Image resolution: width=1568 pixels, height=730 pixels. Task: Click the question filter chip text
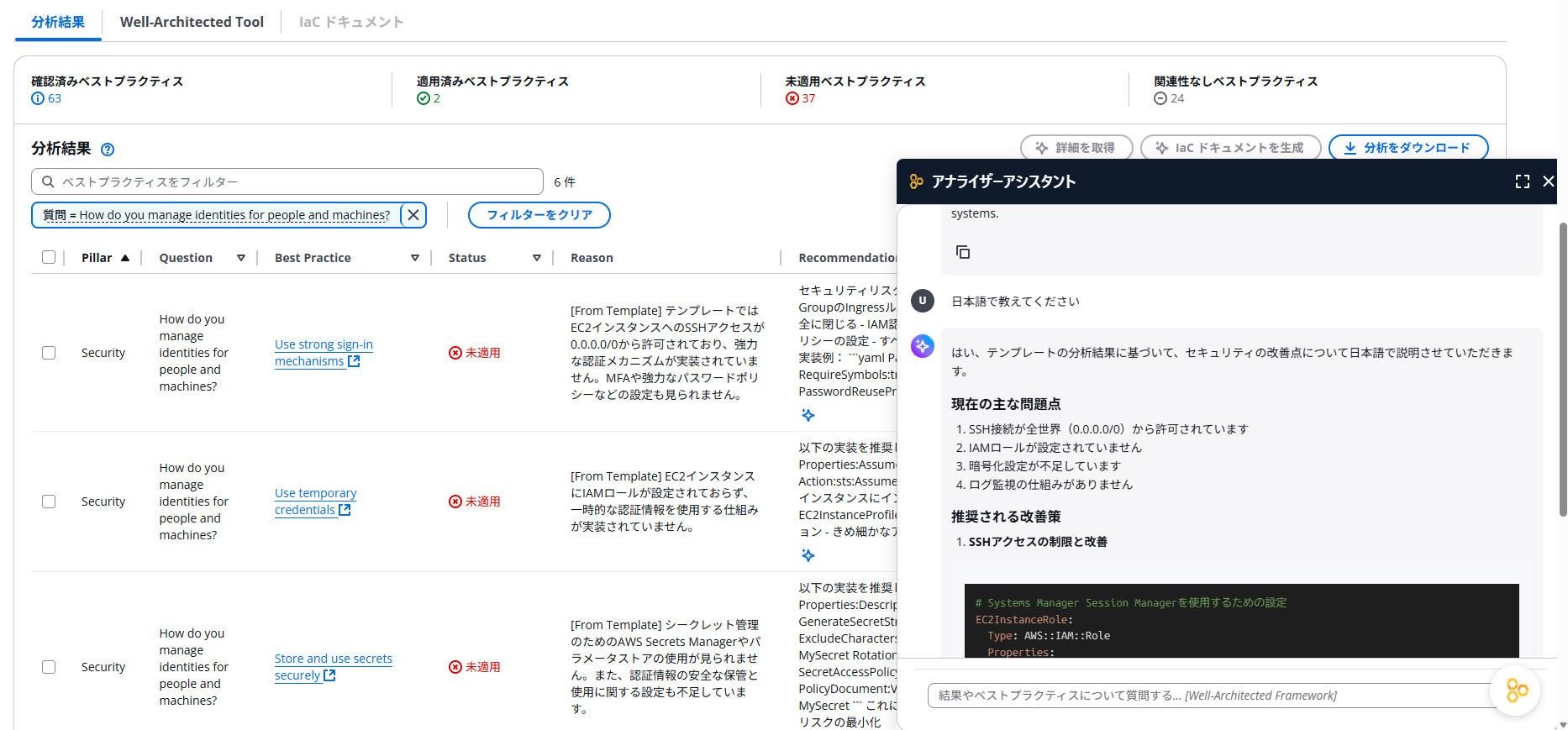click(x=216, y=215)
